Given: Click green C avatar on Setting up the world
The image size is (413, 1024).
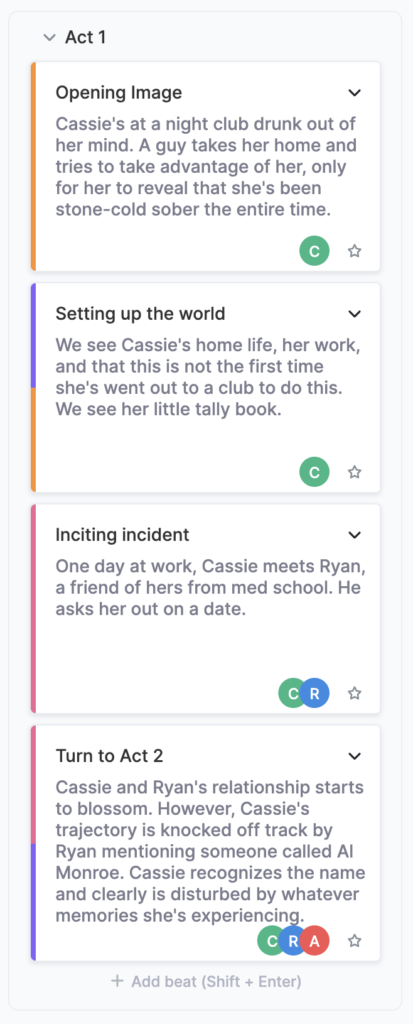Looking at the screenshot, I should pos(314,472).
